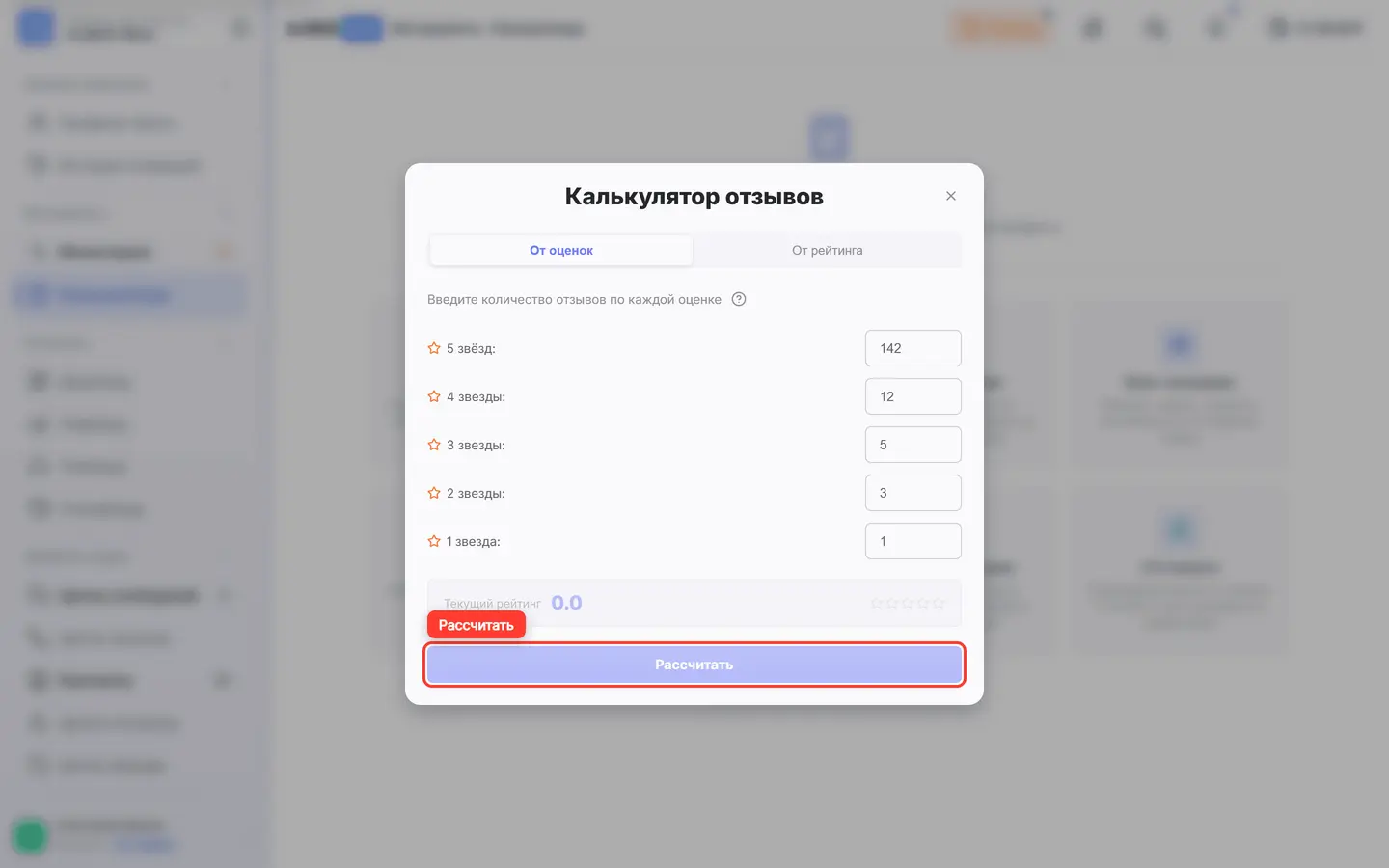1389x868 pixels.
Task: Click the star icon beside 3 звезды
Action: [x=434, y=445]
